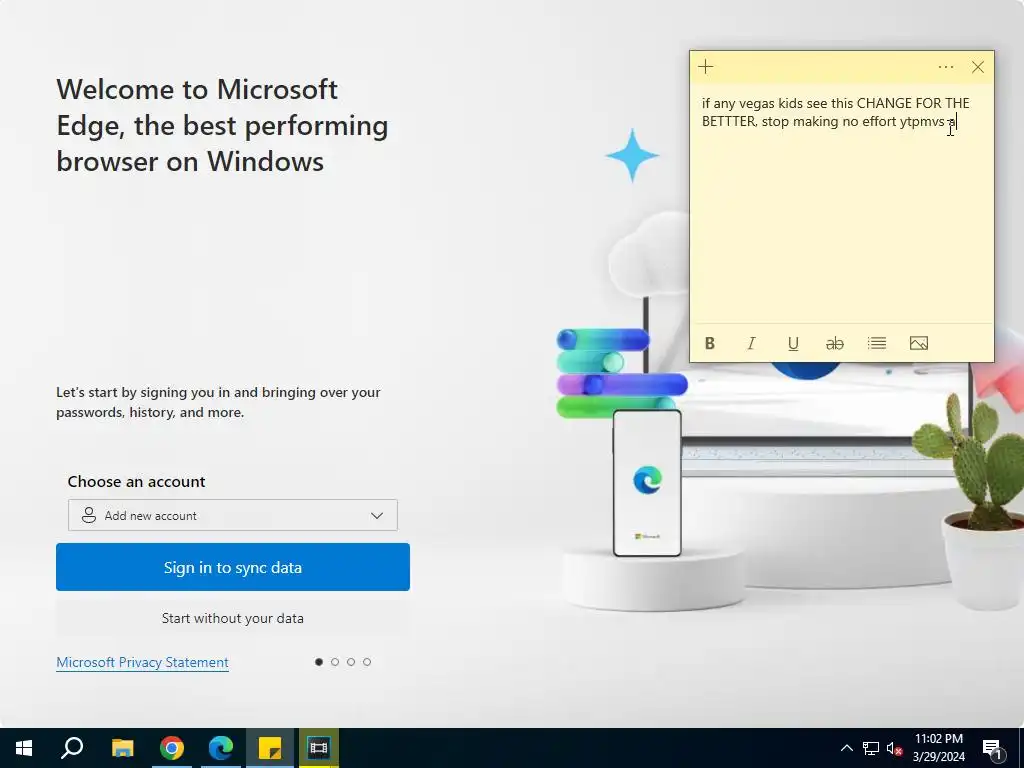Open taskbar search magnifier

pos(72,748)
